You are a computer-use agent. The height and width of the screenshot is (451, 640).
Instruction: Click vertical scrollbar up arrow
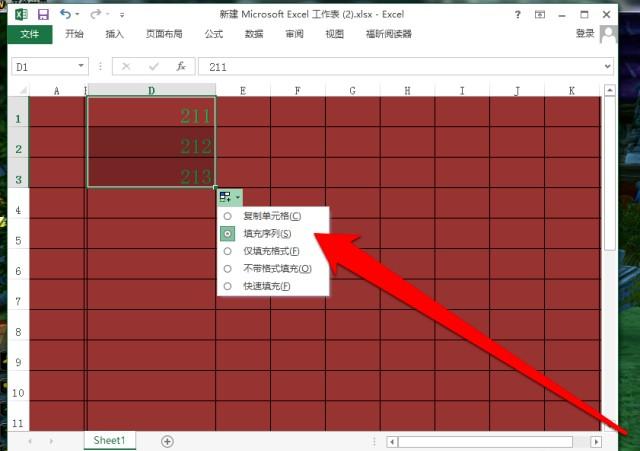coord(610,90)
